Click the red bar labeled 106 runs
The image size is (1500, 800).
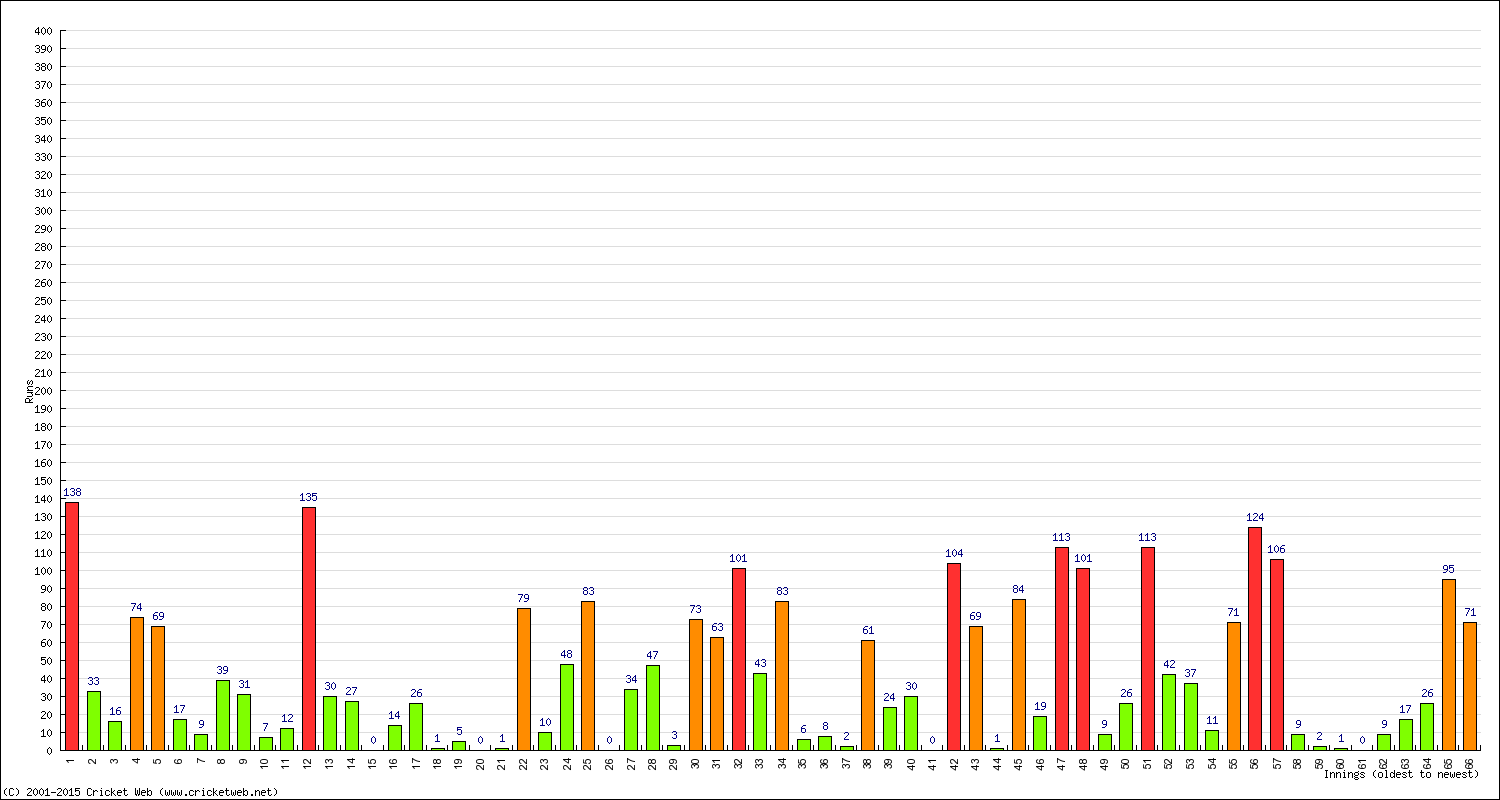coord(1277,655)
